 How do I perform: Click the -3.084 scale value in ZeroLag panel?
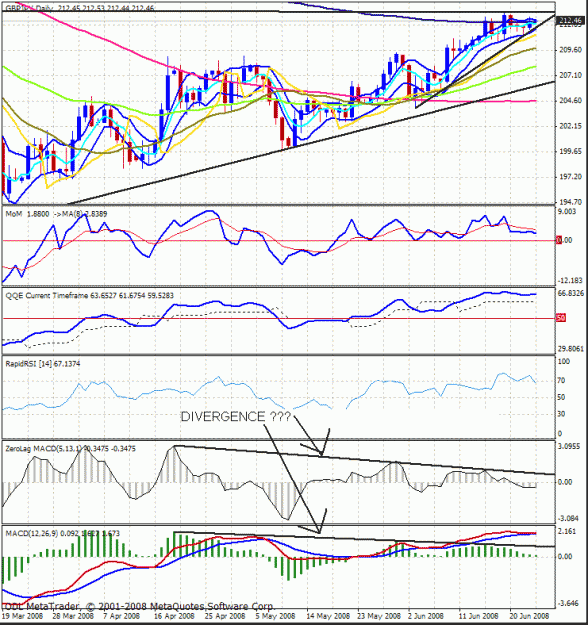[568, 519]
